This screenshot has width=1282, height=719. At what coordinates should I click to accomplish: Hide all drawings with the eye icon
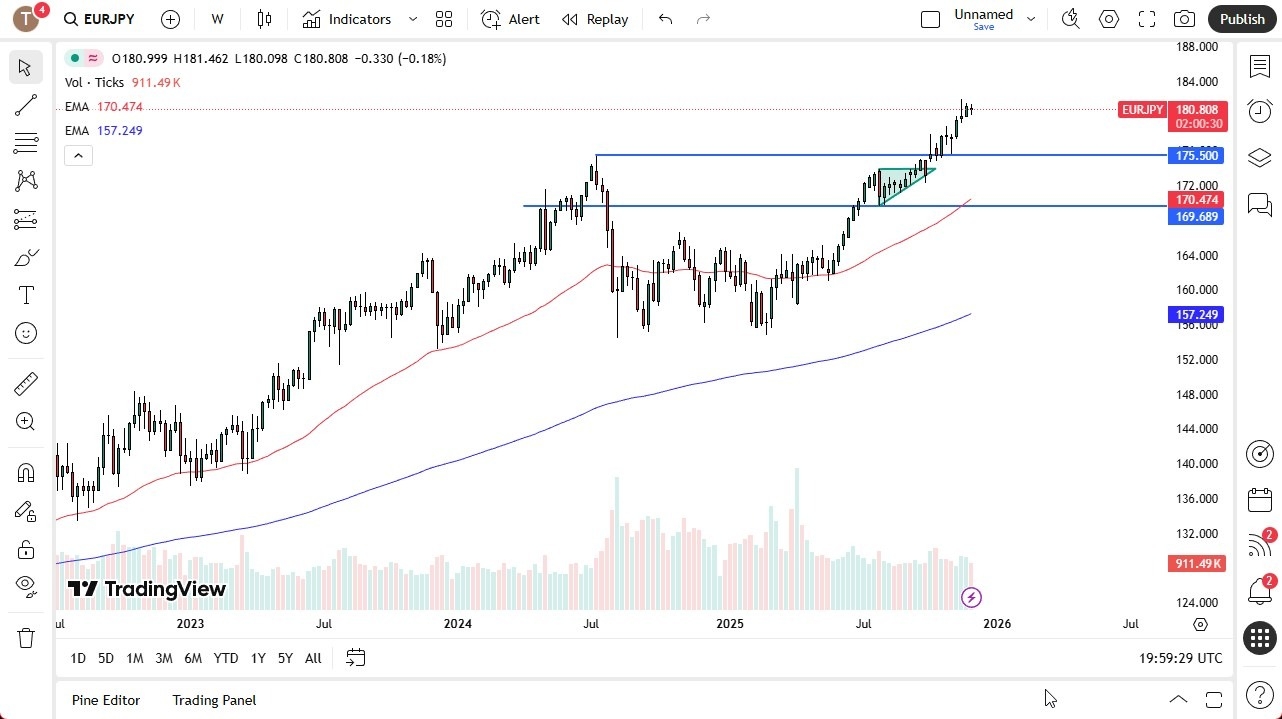26,586
